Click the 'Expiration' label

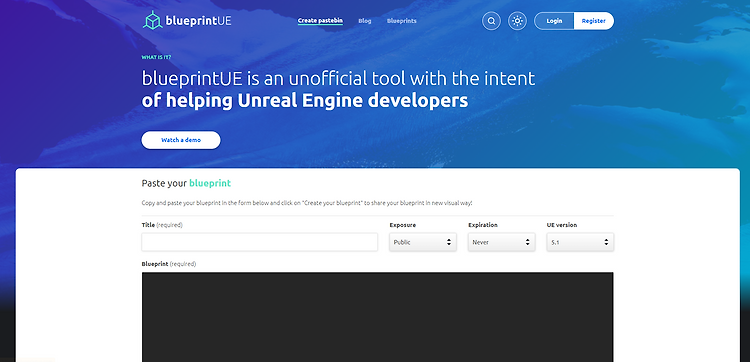(x=483, y=225)
